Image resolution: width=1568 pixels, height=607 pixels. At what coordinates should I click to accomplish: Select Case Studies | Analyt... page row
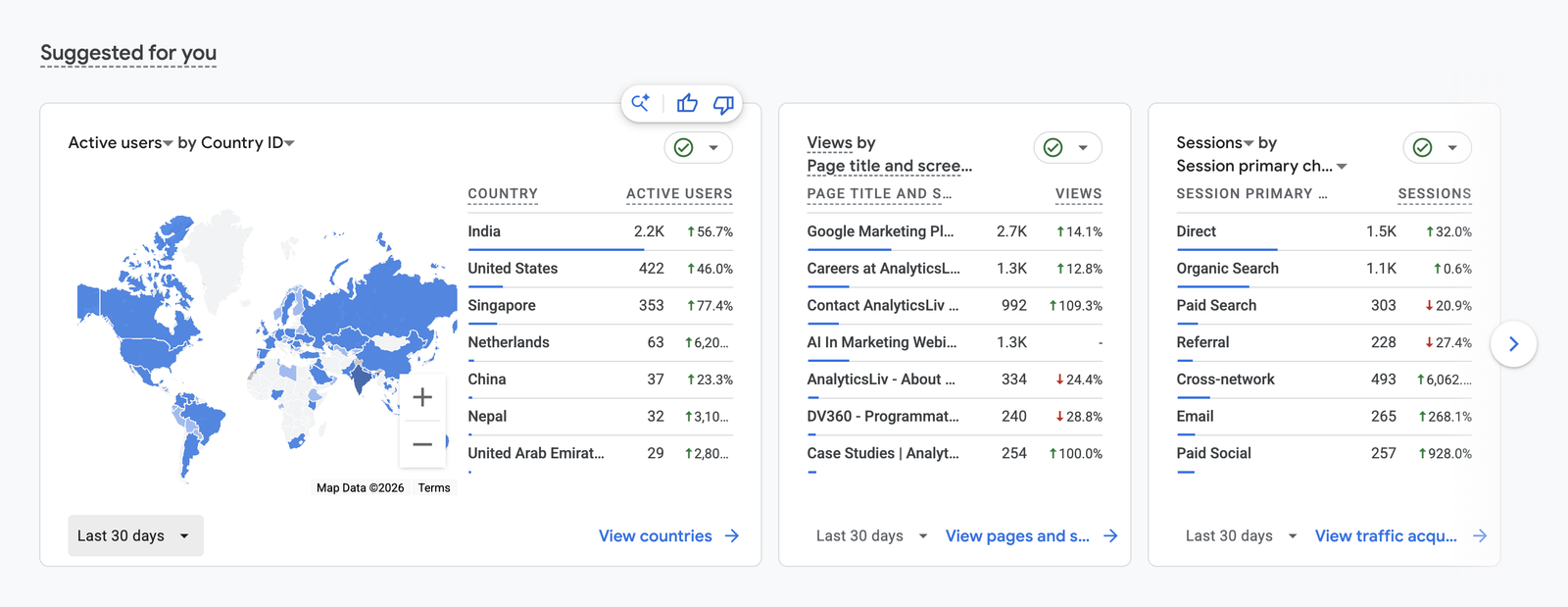point(955,453)
